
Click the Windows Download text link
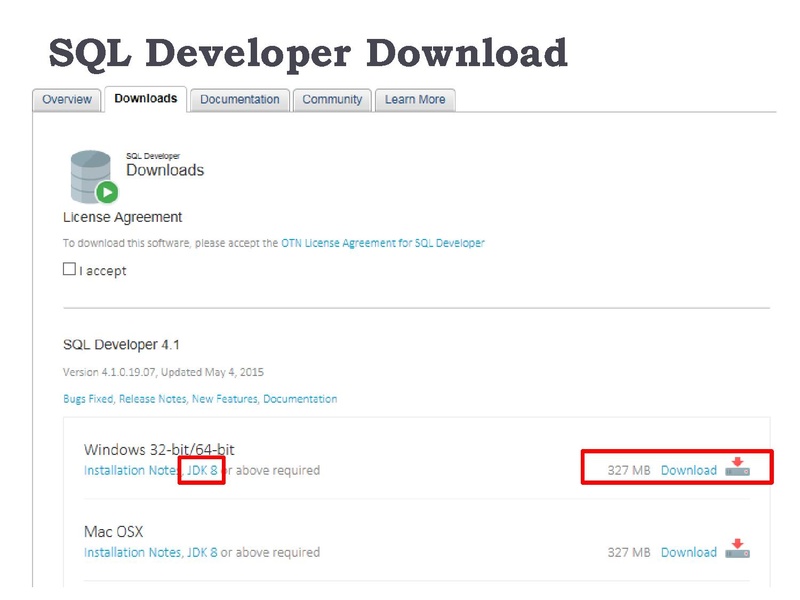(688, 470)
